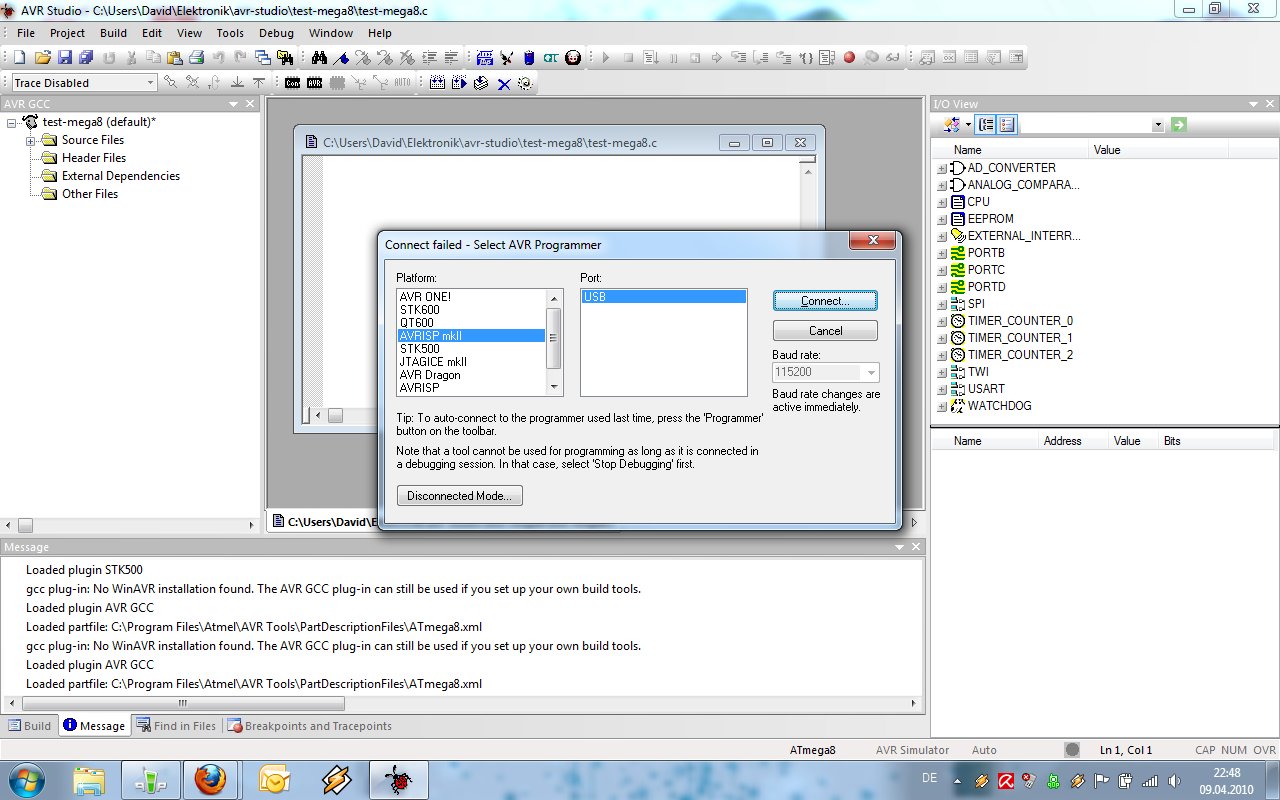1280x800 pixels.
Task: Open the disabled Baud rate 115200 dropdown
Action: pos(871,372)
